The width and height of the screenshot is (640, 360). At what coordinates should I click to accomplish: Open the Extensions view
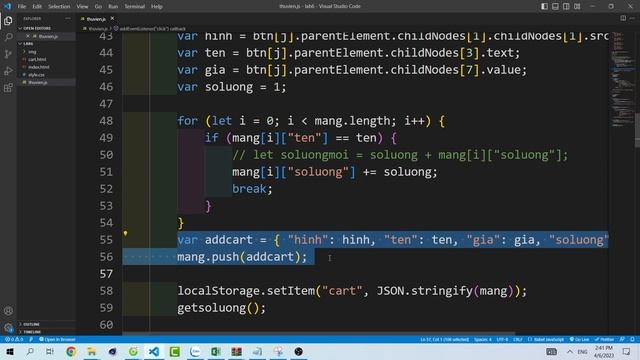8,88
